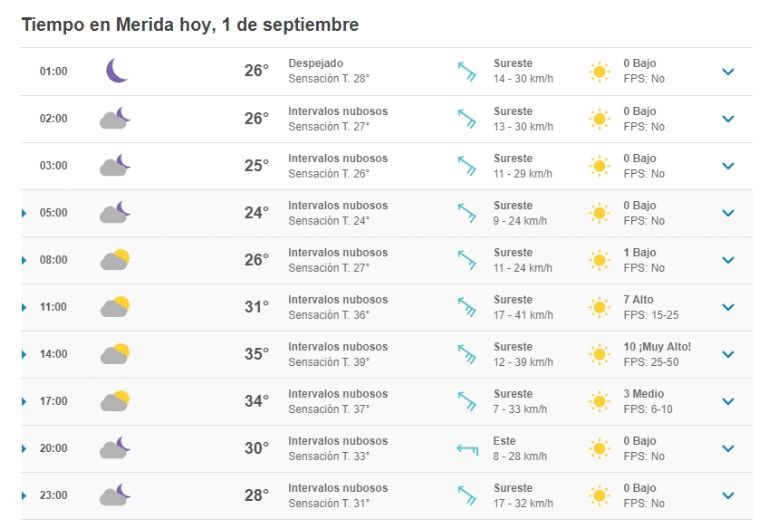Click the southeast wind arrow at 08:00

(467, 260)
